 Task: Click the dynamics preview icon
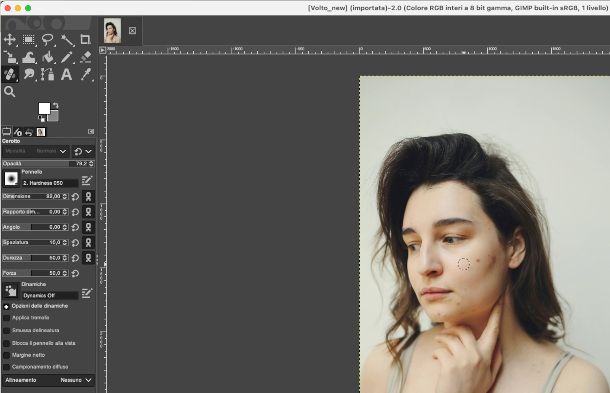coord(11,291)
